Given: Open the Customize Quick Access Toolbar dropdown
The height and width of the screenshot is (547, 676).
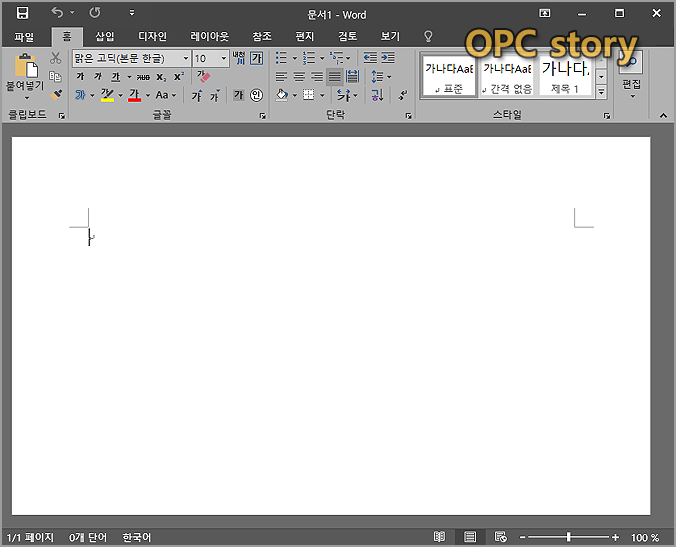Looking at the screenshot, I should tap(132, 13).
